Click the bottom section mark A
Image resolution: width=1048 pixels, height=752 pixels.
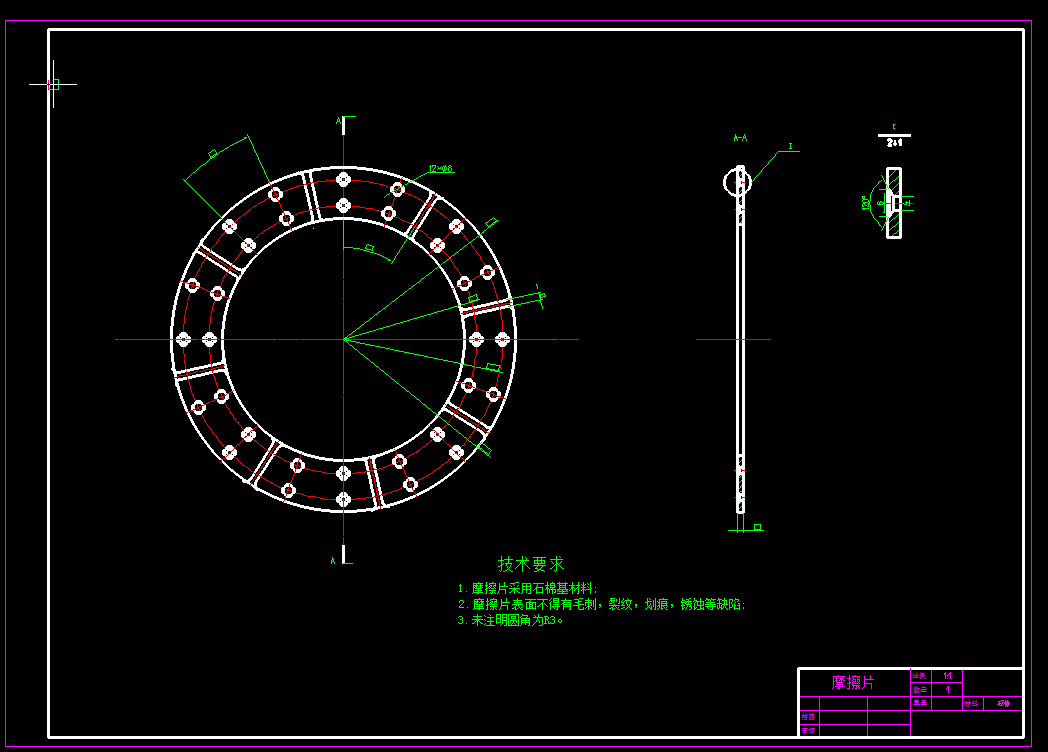point(333,560)
